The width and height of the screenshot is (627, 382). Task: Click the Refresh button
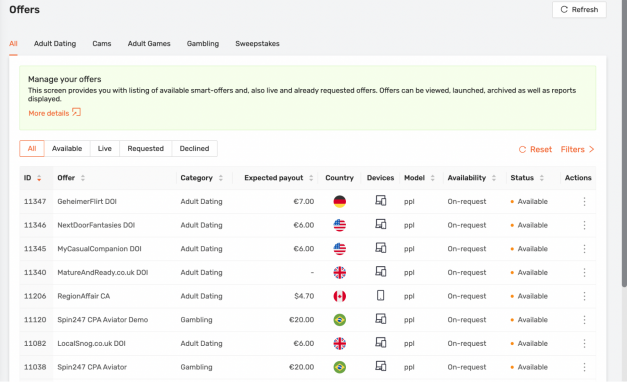click(579, 10)
